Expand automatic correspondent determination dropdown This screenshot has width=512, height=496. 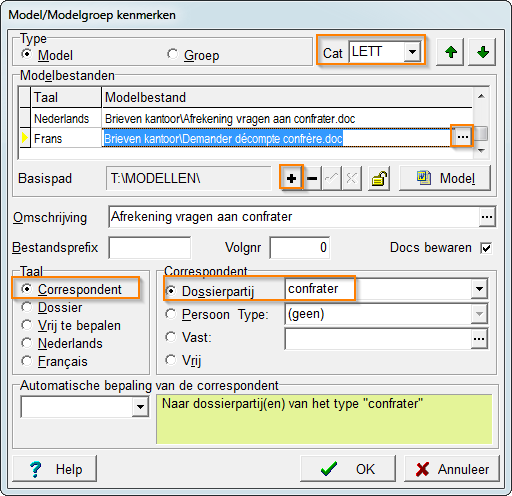pyautogui.click(x=140, y=406)
